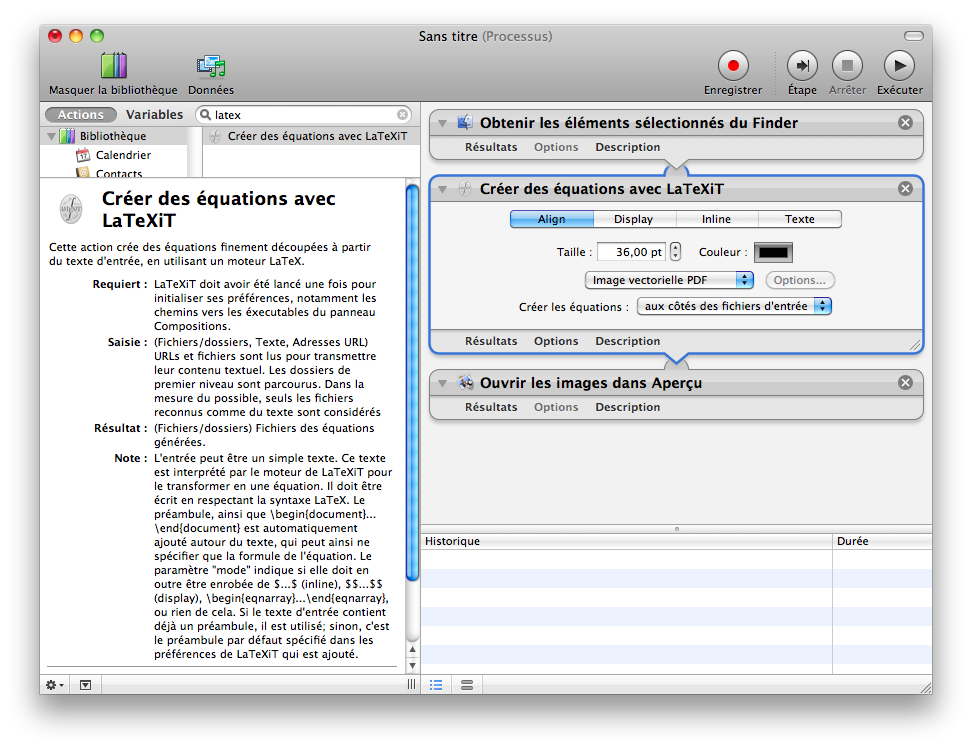
Task: Select the Inline mode segment
Action: click(716, 219)
